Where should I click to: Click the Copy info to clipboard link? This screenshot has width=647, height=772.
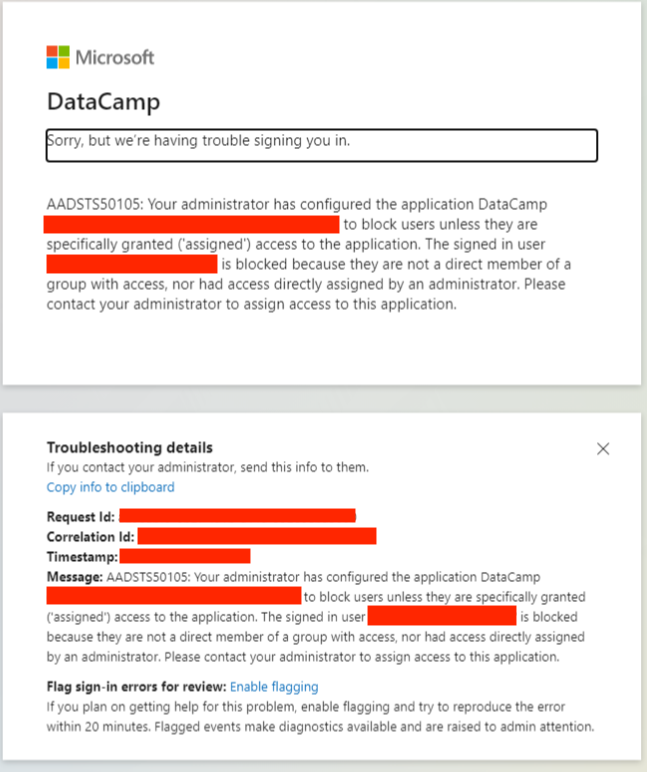110,487
